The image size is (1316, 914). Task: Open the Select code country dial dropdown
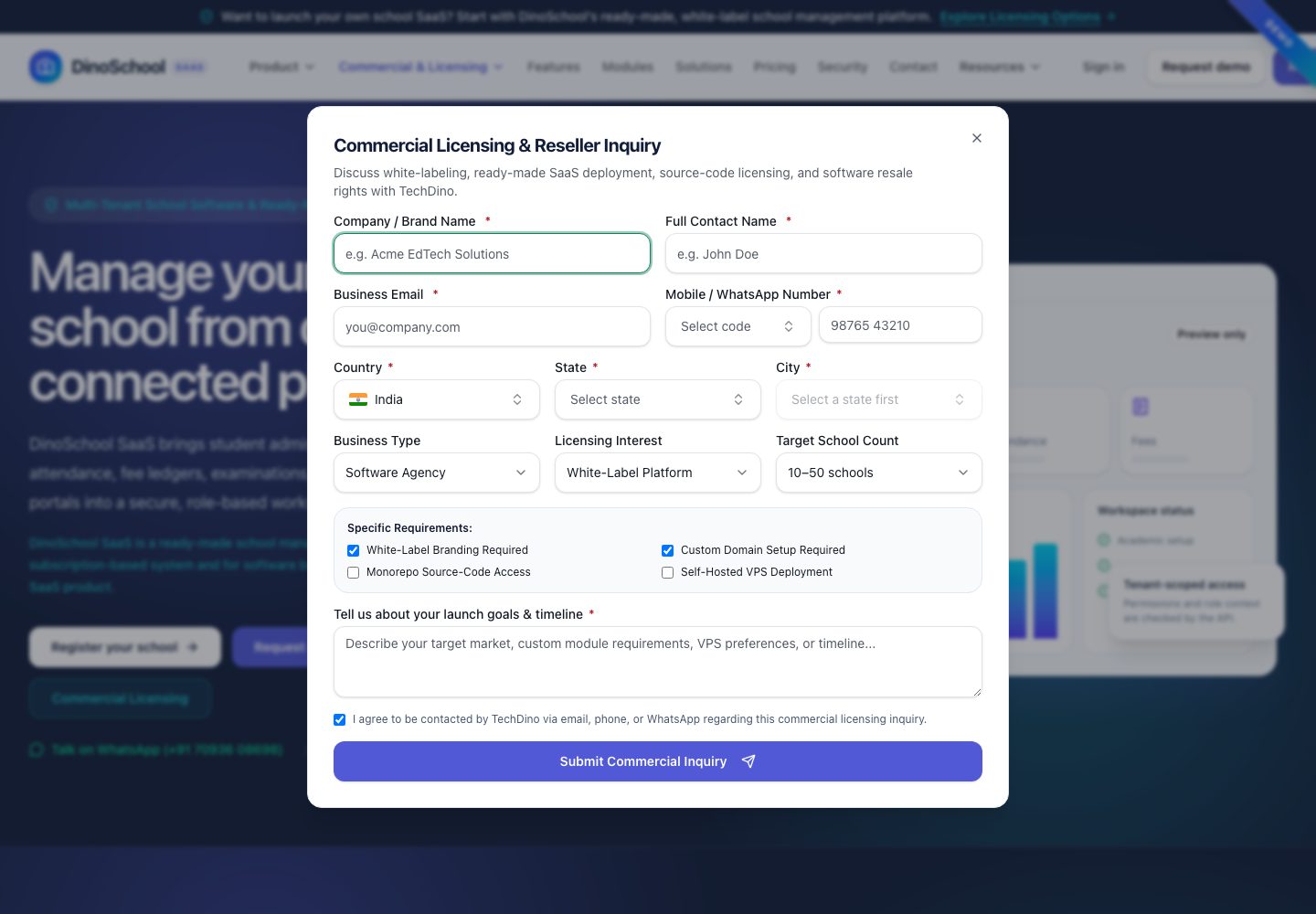[738, 326]
